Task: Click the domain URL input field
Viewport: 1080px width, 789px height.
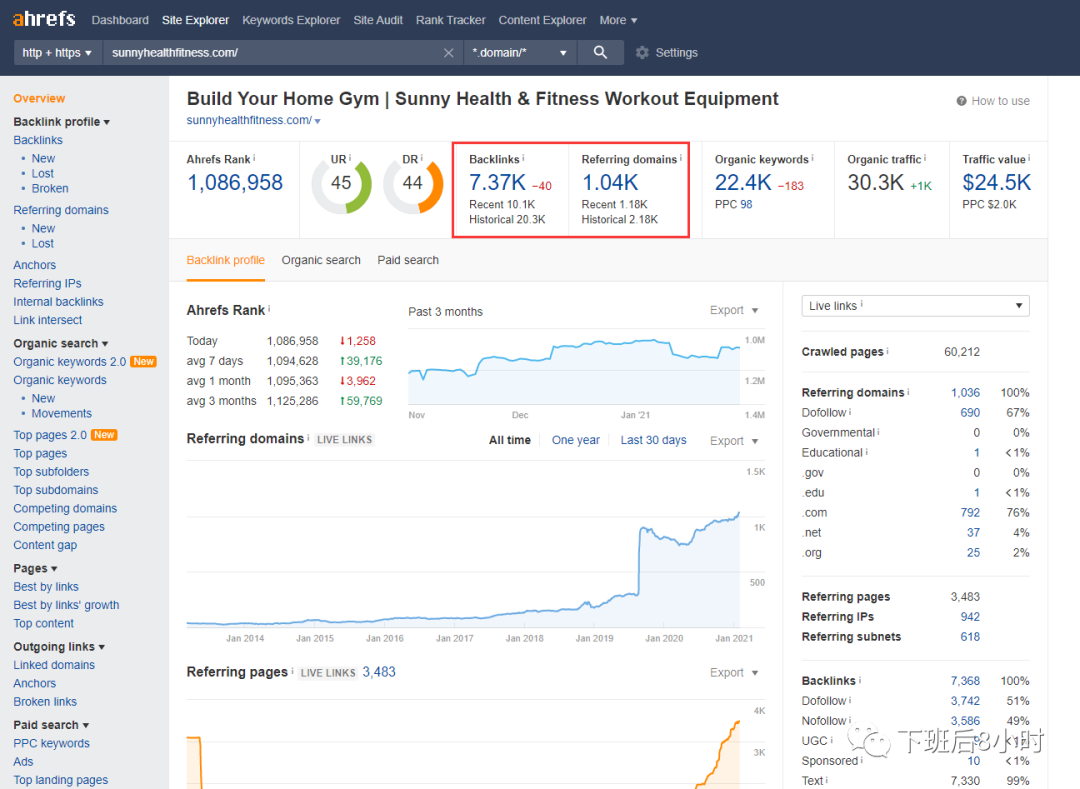Action: coord(270,53)
